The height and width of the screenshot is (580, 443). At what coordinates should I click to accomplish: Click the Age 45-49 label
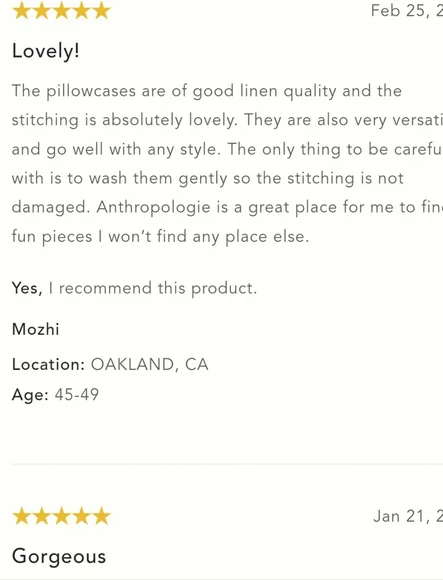pyautogui.click(x=55, y=395)
